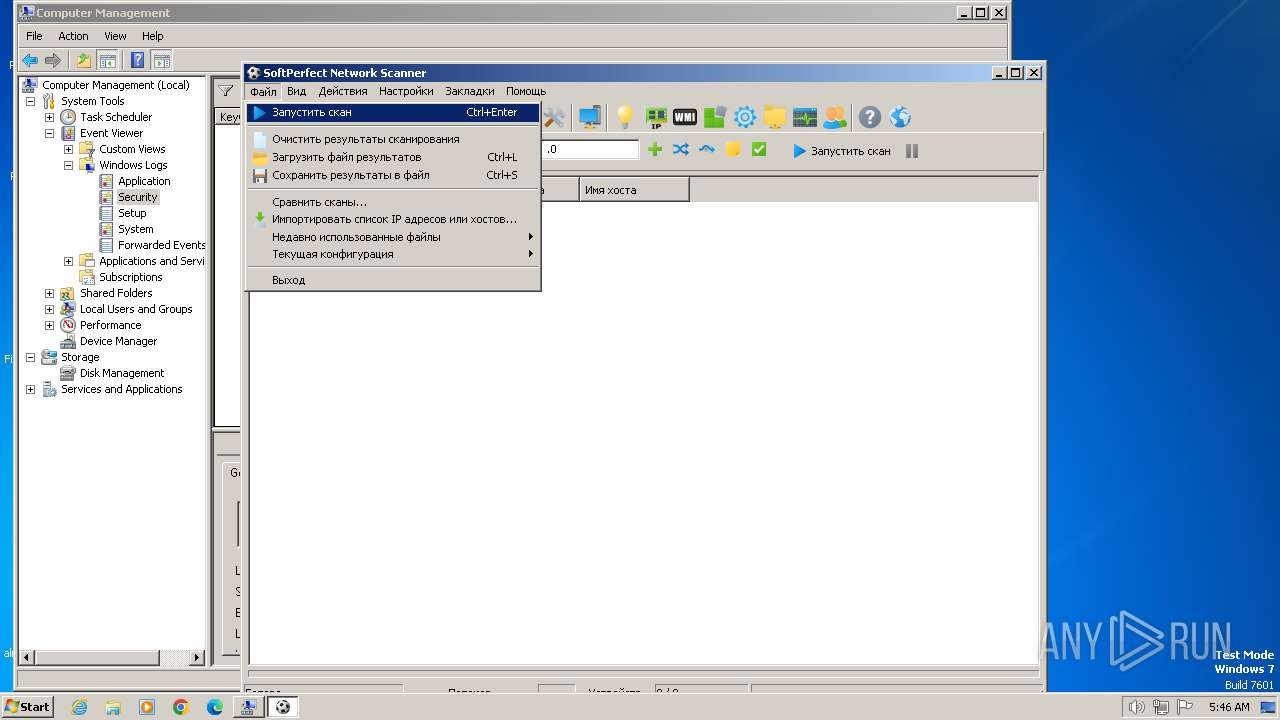Screen dimensions: 1280x720
Task: Click the light bulb icon in scanner toolbar
Action: tap(625, 117)
